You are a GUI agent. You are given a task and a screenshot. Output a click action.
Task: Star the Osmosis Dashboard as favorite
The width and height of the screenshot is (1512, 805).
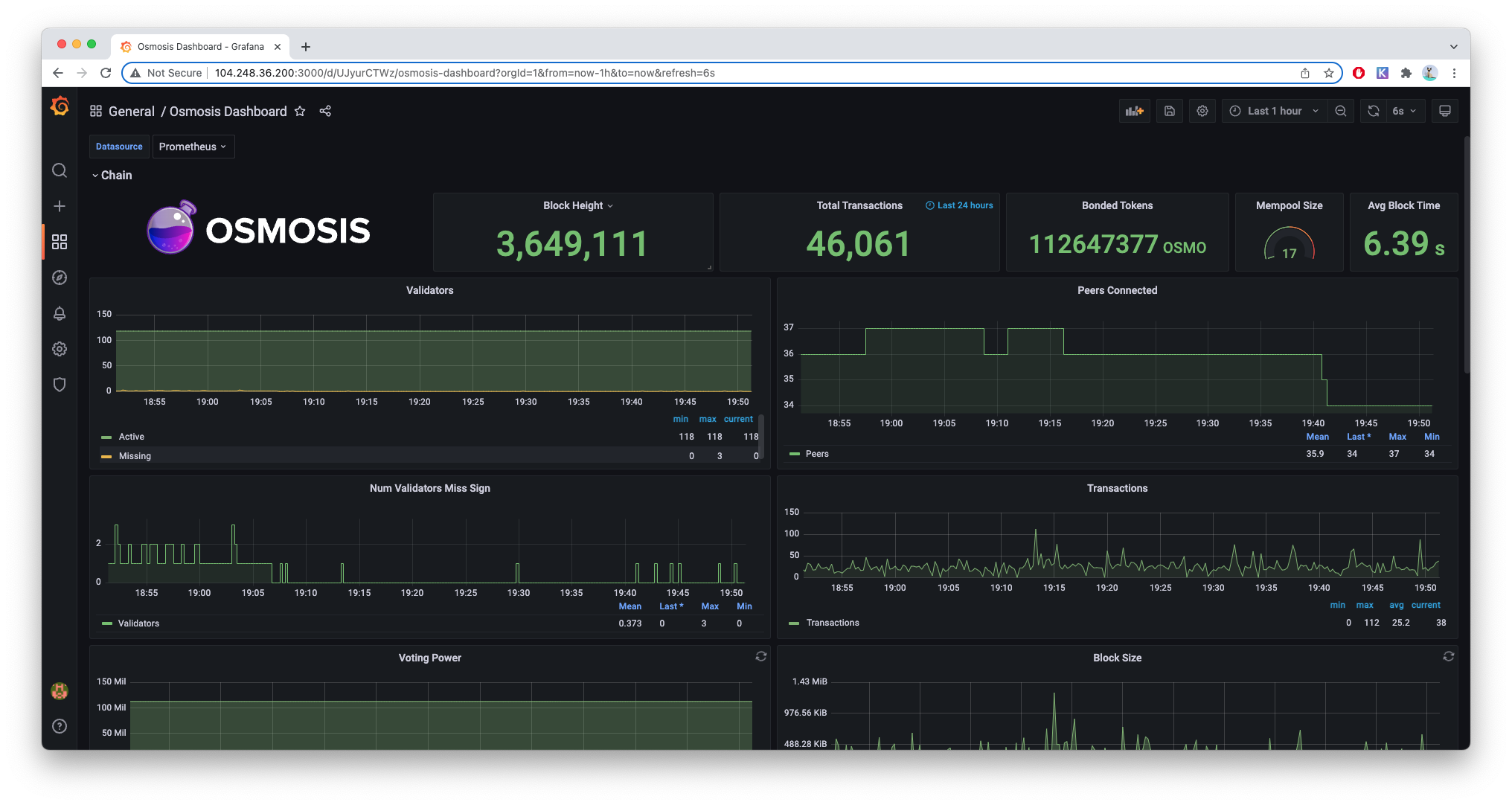pos(300,111)
